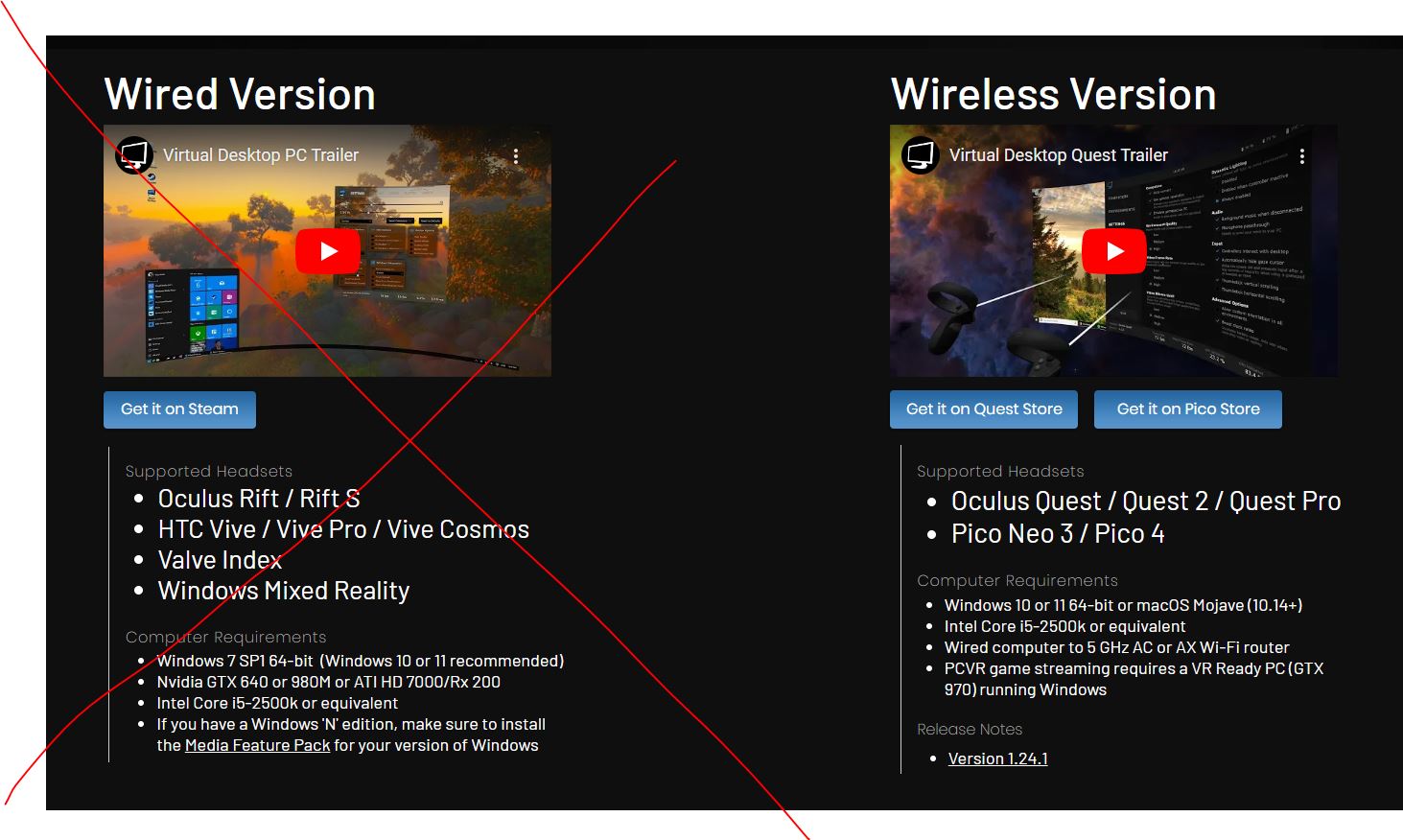Open channel avatar icon on Quest Trailer
Screen dimensions: 1403x840
[922, 155]
